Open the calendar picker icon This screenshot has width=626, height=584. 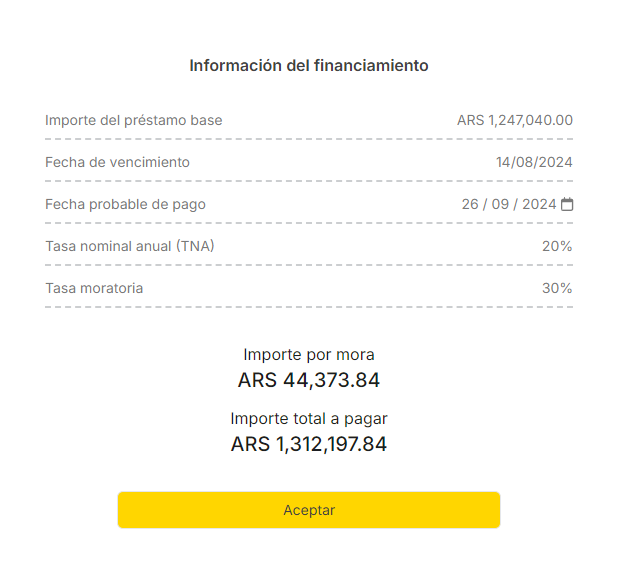[567, 205]
